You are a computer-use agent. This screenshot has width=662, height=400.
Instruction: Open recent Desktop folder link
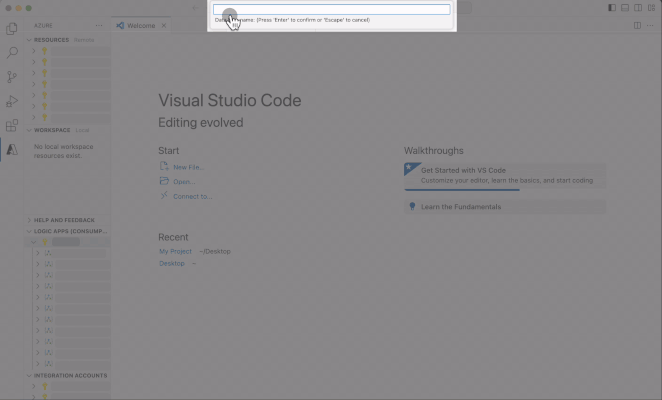172,263
